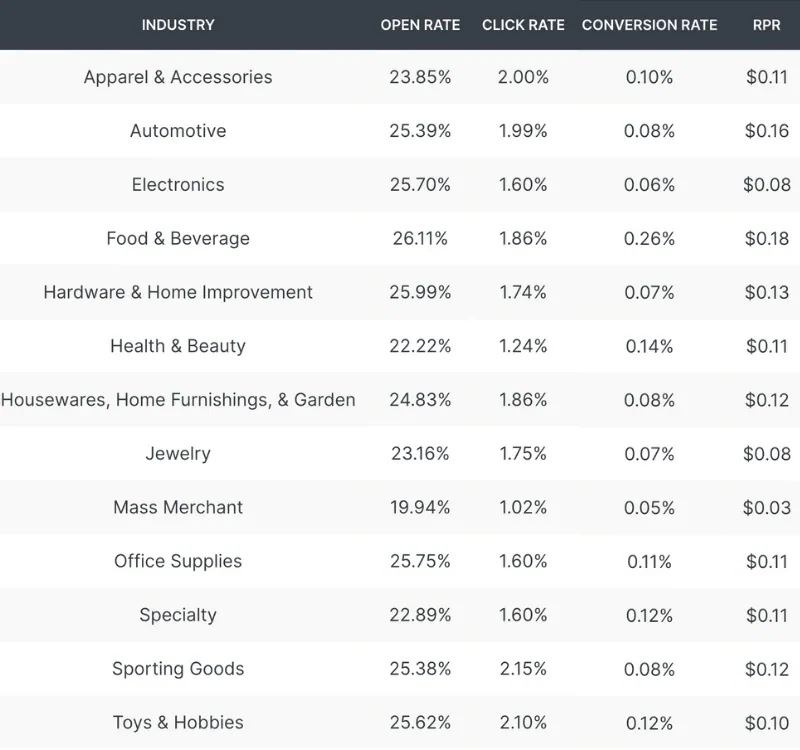This screenshot has width=800, height=750.
Task: Click the Specialty conversion rate 0.12%
Action: coord(649,615)
